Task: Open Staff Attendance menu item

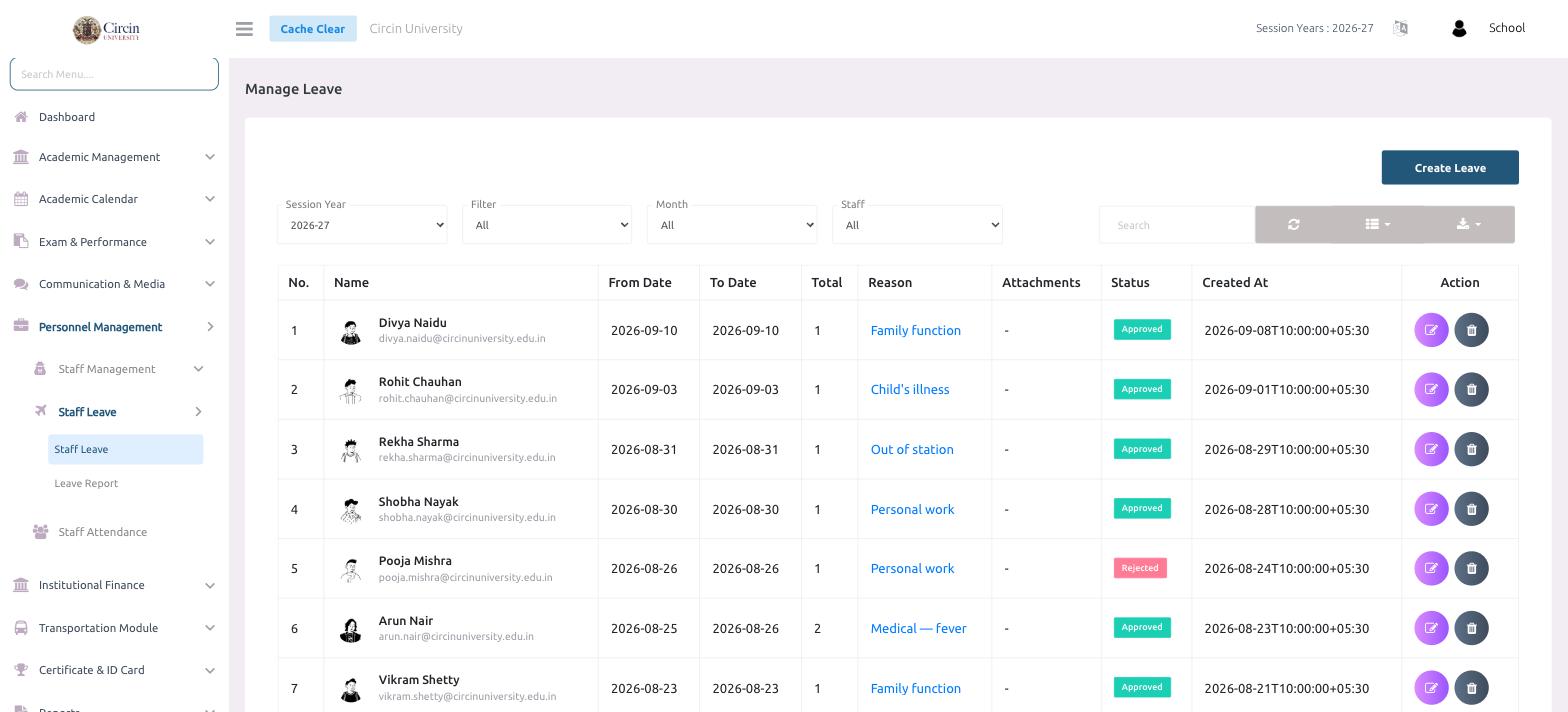Action: pyautogui.click(x=103, y=532)
